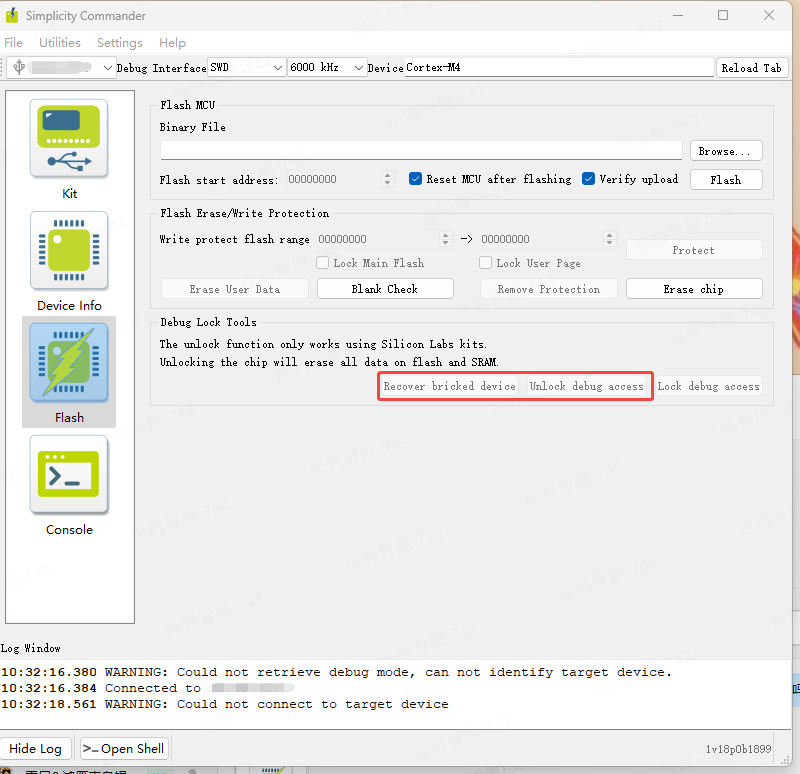Expand the adapter selection dropdown
Image resolution: width=800 pixels, height=774 pixels.
click(107, 68)
